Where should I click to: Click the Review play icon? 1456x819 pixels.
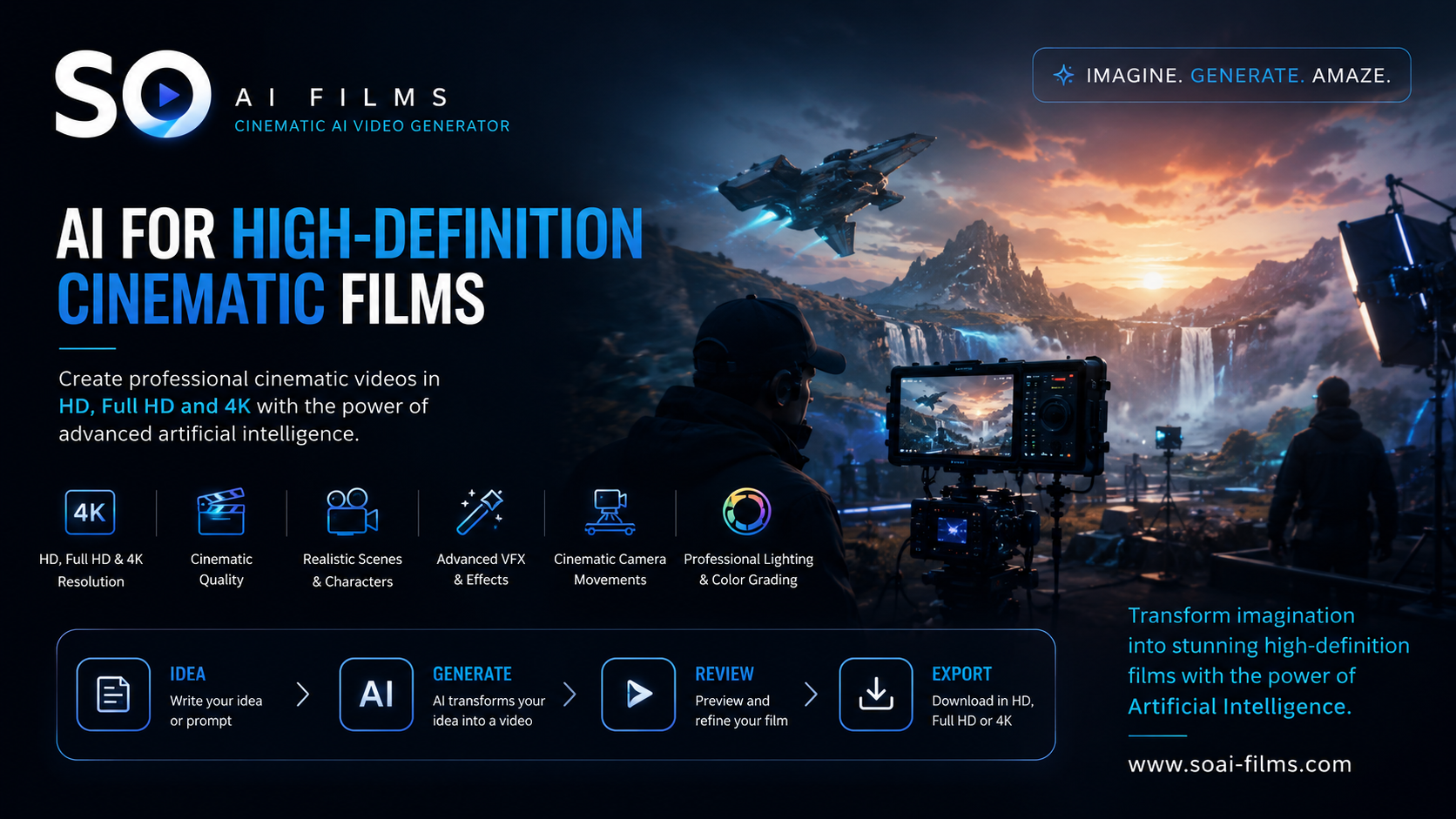pyautogui.click(x=638, y=695)
